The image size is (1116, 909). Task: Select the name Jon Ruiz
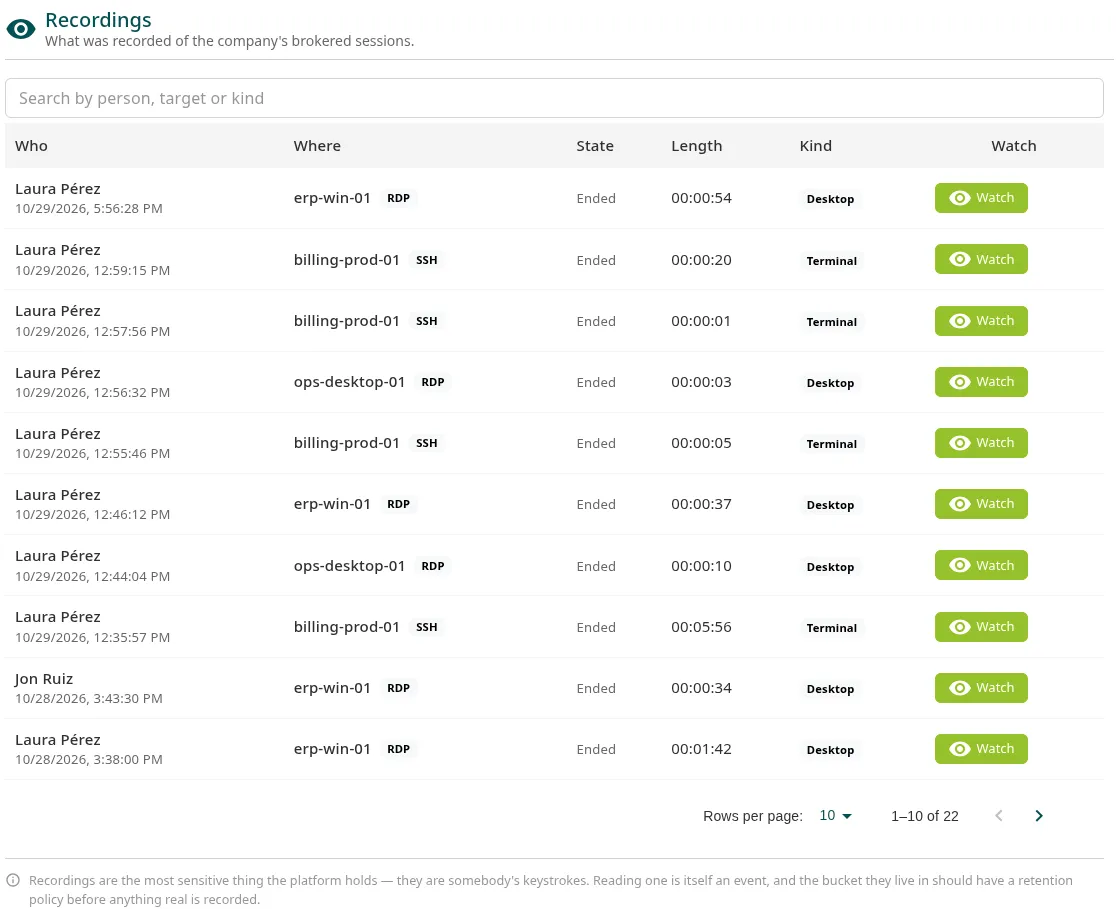click(x=44, y=679)
